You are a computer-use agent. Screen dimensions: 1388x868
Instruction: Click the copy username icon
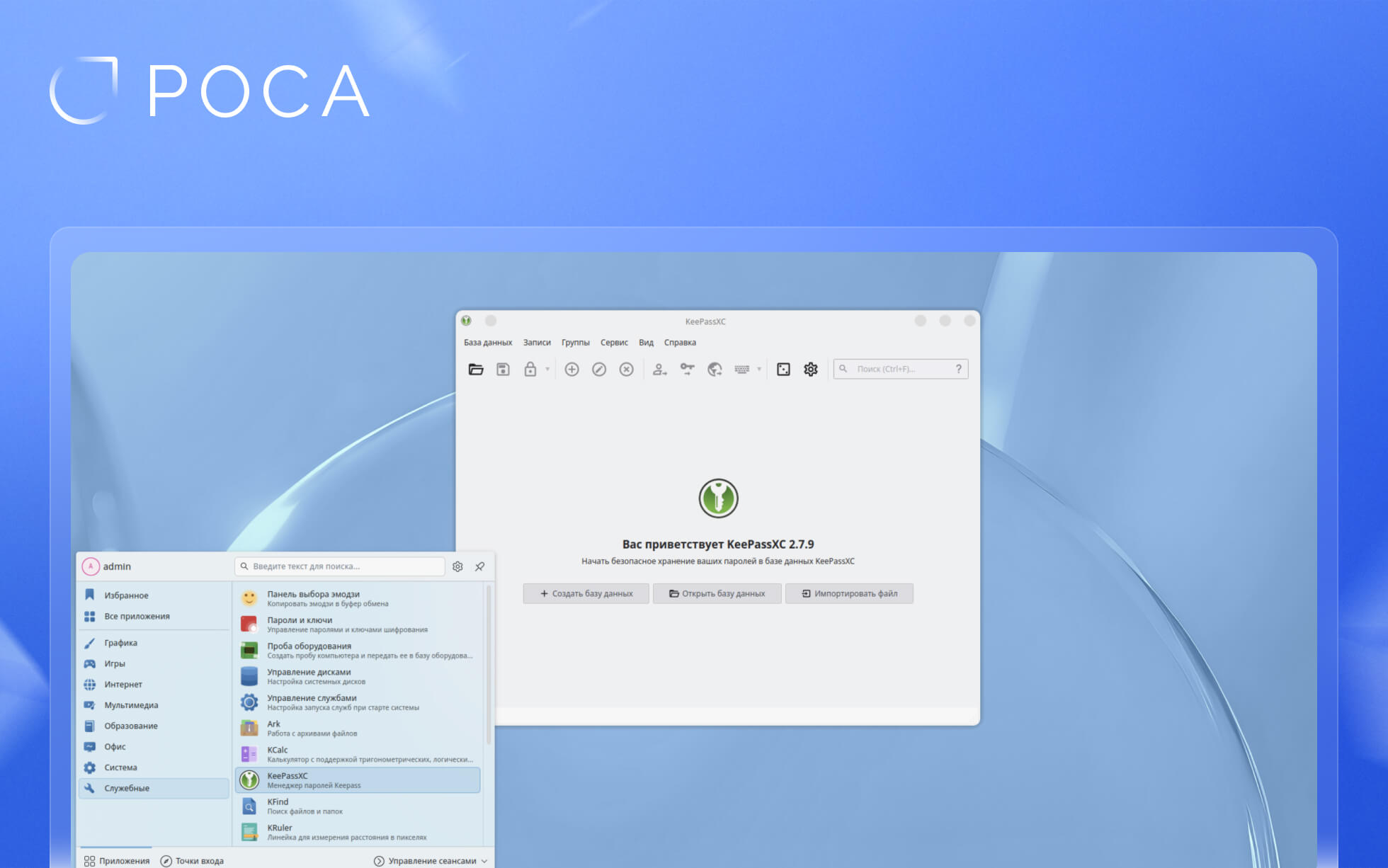tap(659, 369)
